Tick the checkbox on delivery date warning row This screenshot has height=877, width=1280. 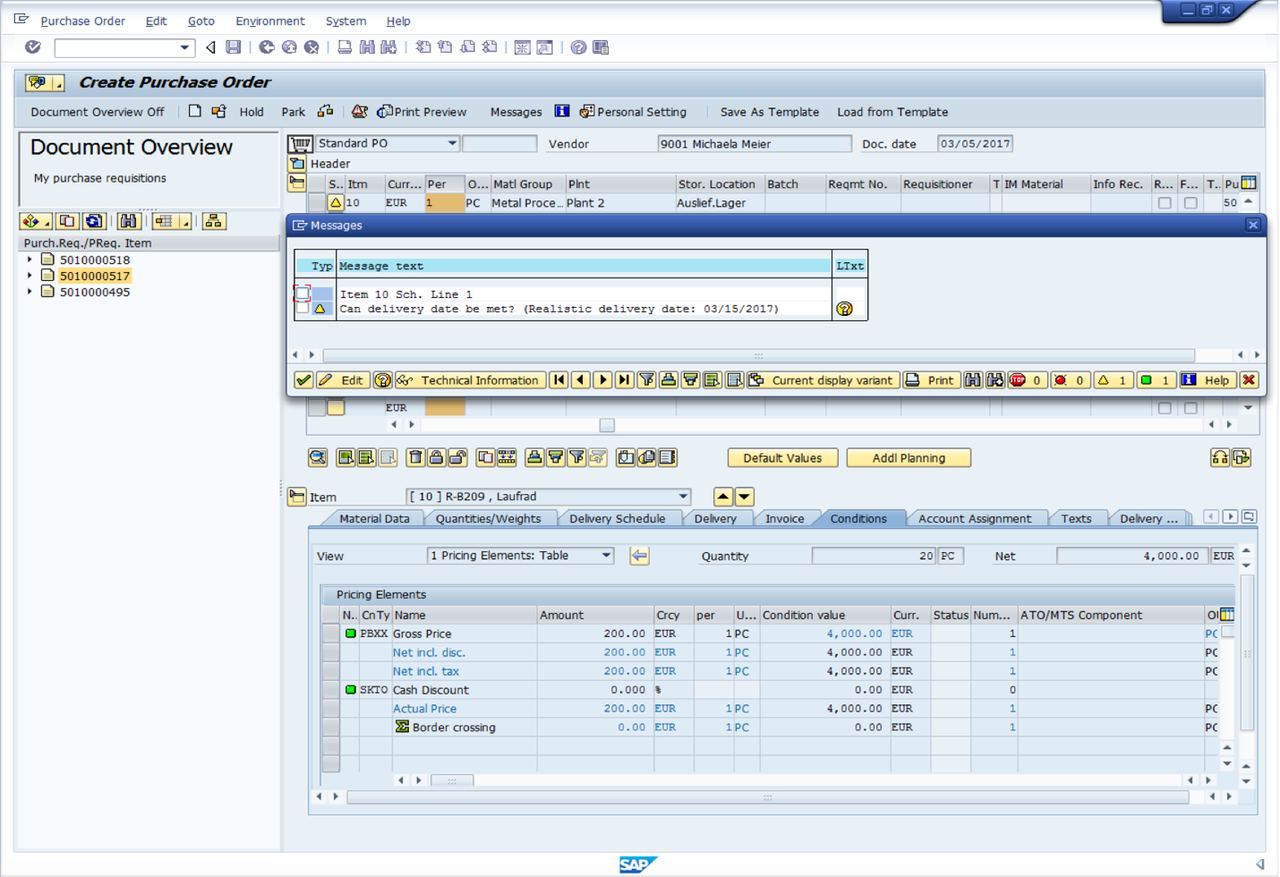click(302, 309)
